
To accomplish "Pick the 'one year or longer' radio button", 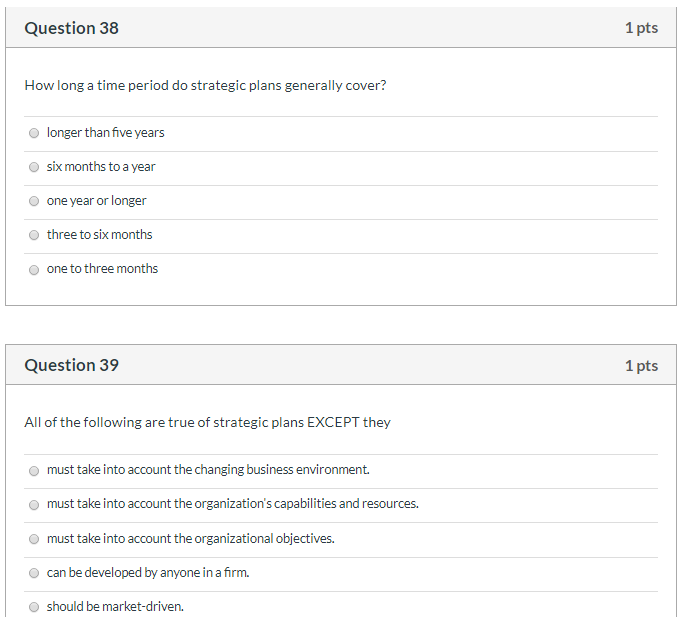I will pyautogui.click(x=34, y=201).
